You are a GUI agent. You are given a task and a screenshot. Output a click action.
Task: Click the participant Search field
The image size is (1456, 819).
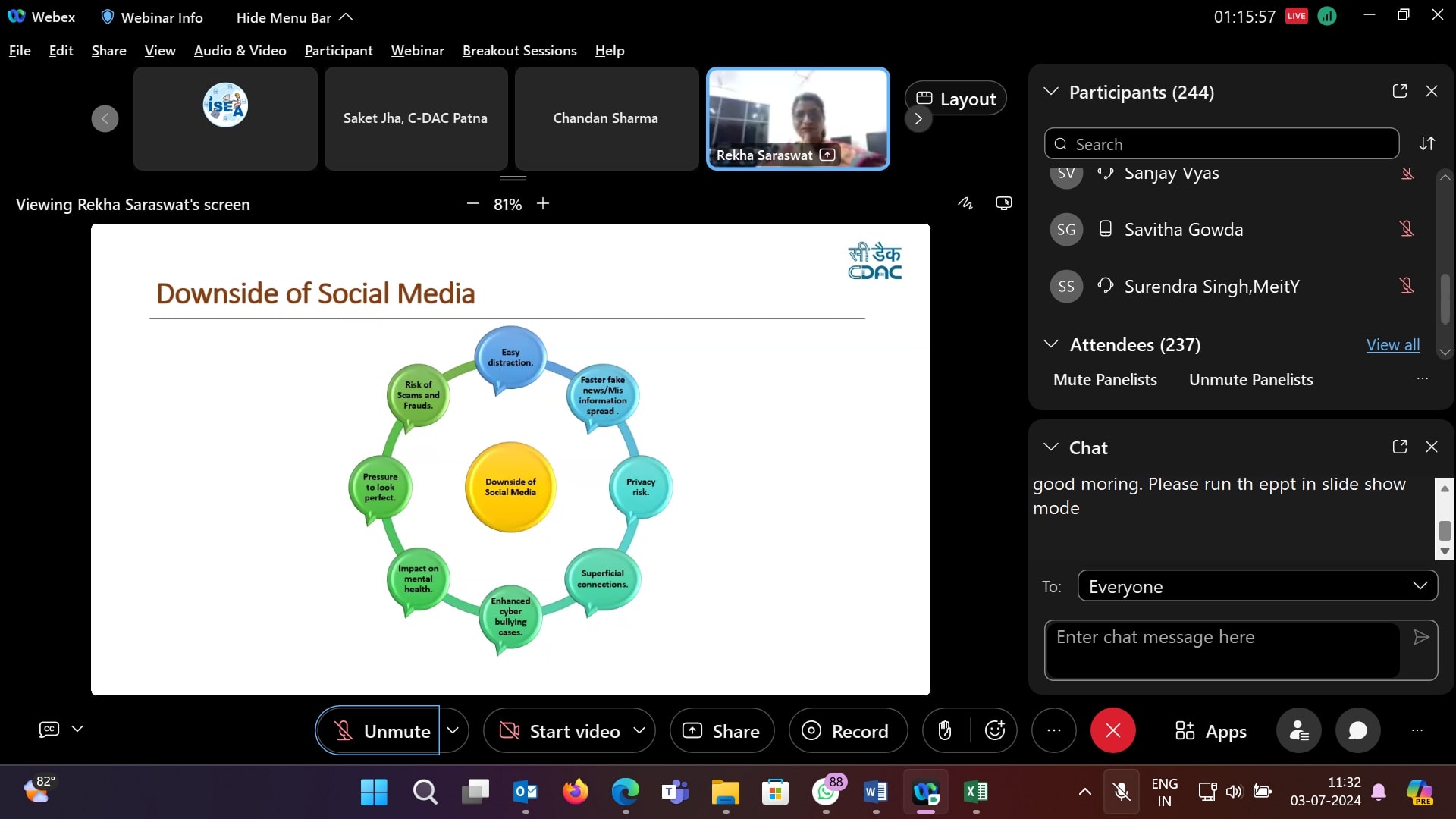[x=1221, y=144]
